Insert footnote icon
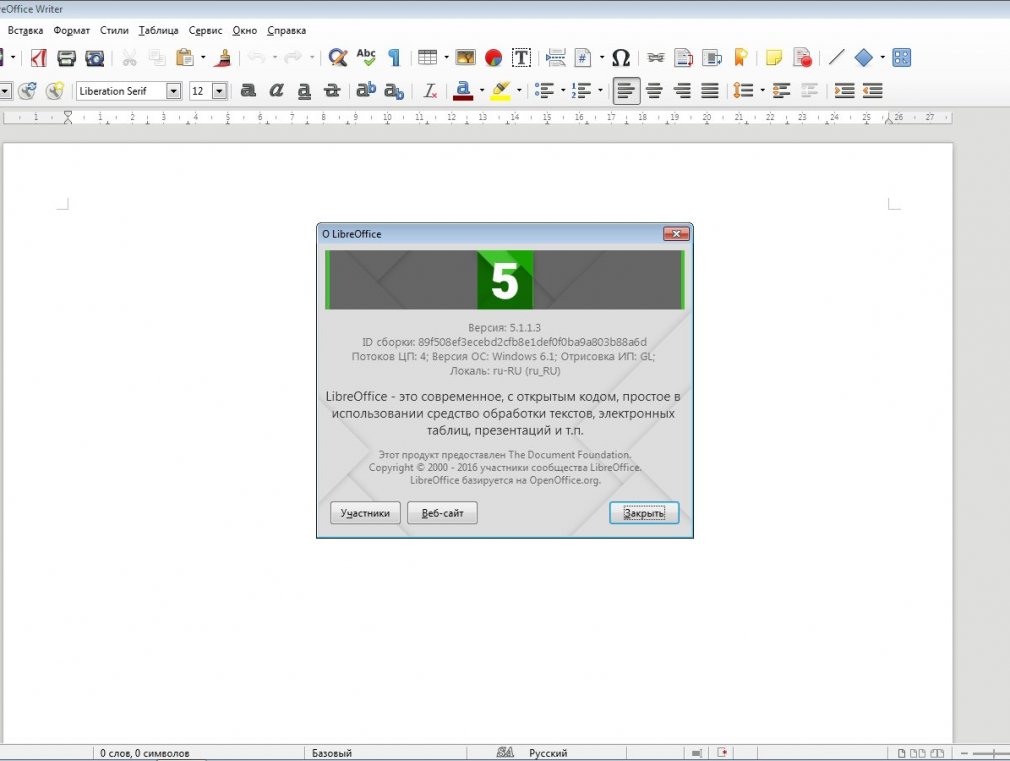 [x=683, y=58]
